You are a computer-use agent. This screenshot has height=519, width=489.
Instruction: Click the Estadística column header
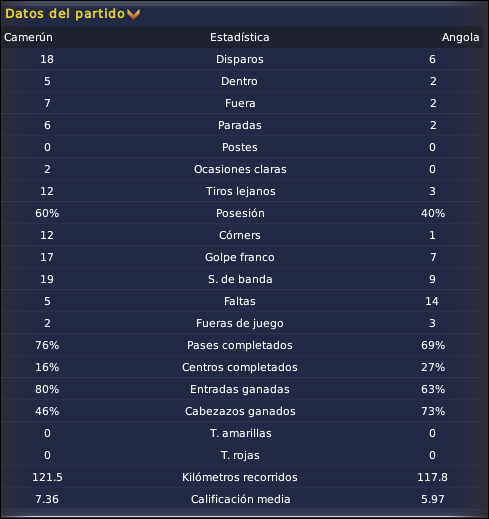pyautogui.click(x=240, y=37)
